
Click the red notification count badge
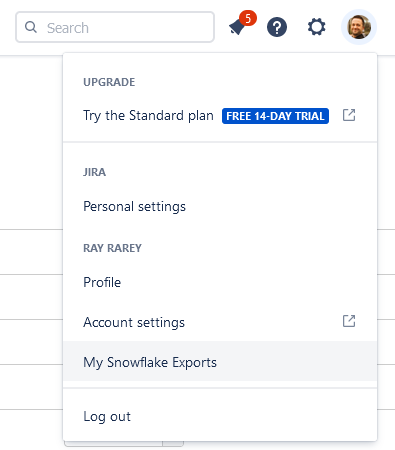point(248,18)
